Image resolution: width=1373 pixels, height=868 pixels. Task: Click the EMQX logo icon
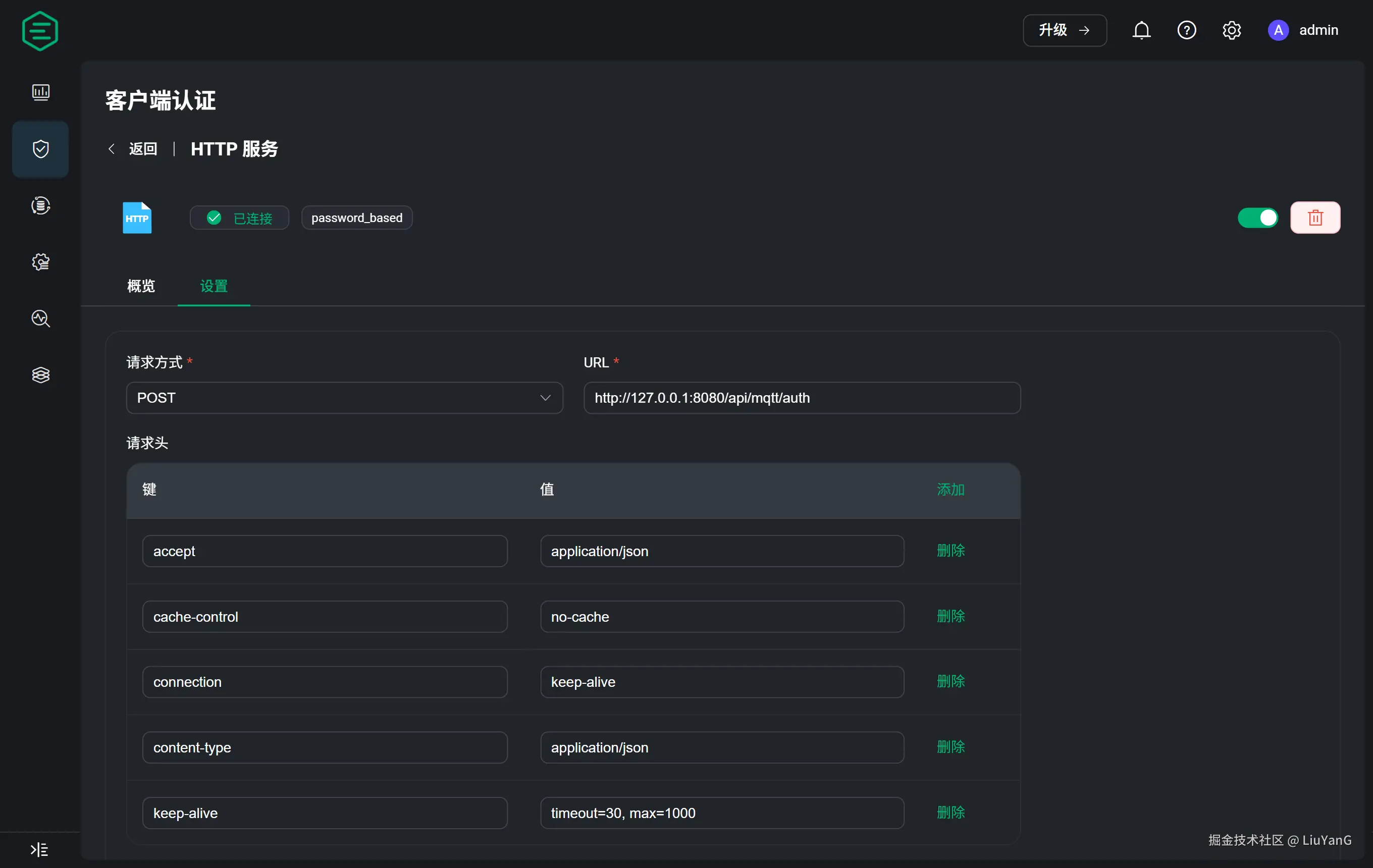(x=40, y=31)
